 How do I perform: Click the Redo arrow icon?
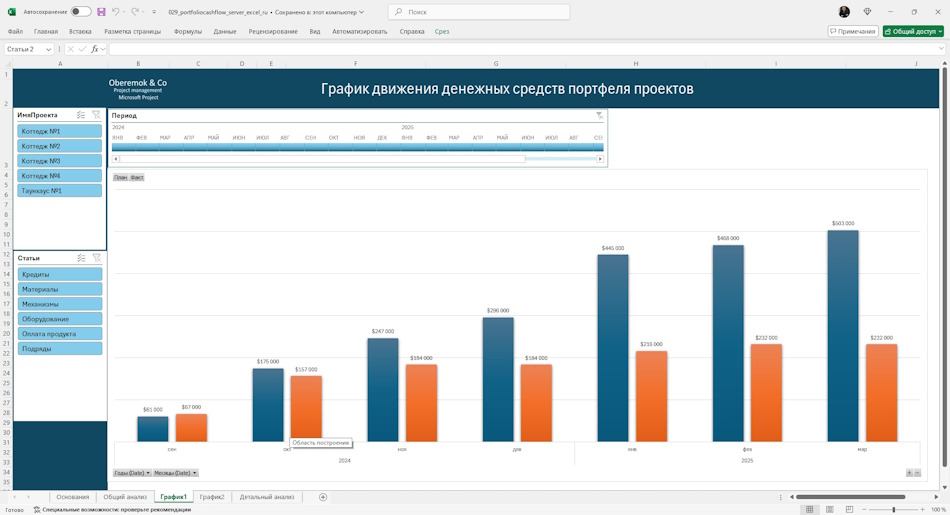(135, 12)
